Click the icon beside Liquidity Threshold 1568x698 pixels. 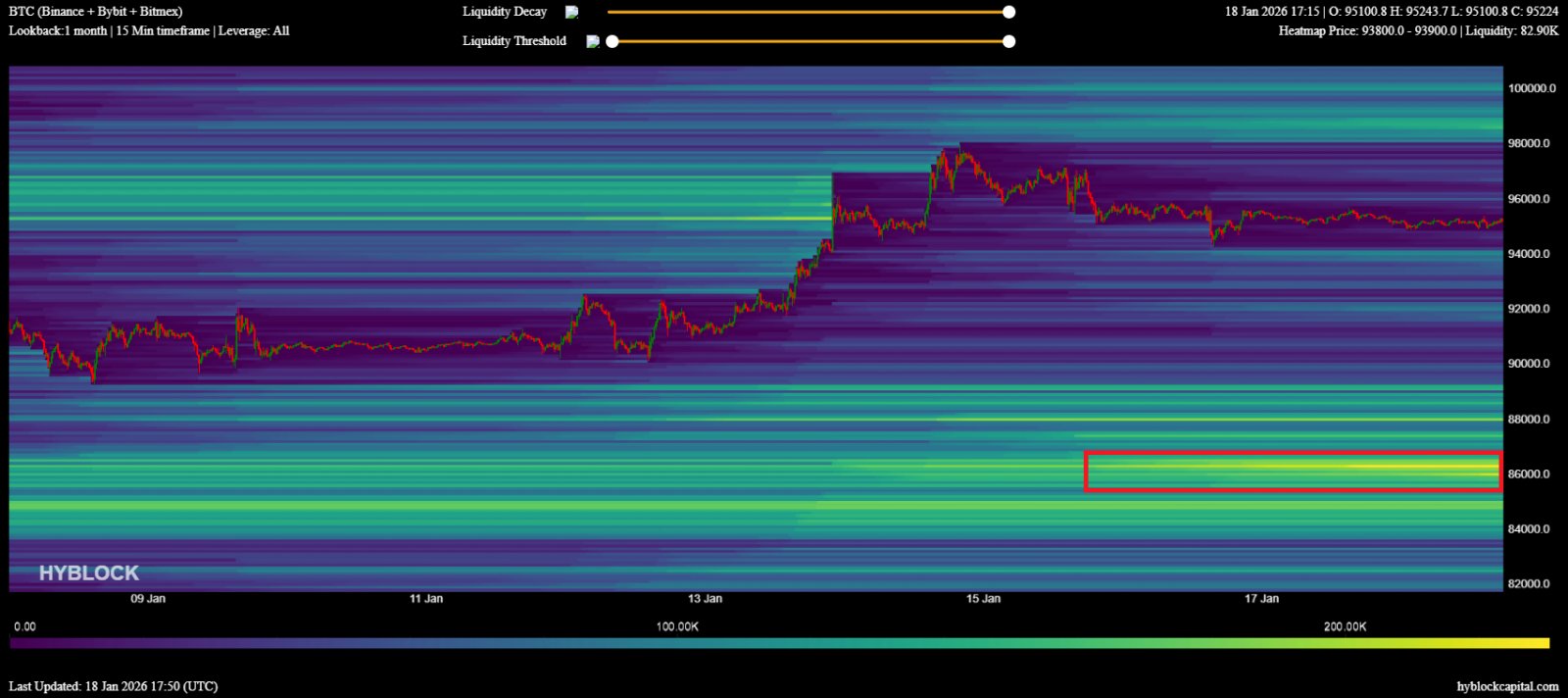pos(592,41)
